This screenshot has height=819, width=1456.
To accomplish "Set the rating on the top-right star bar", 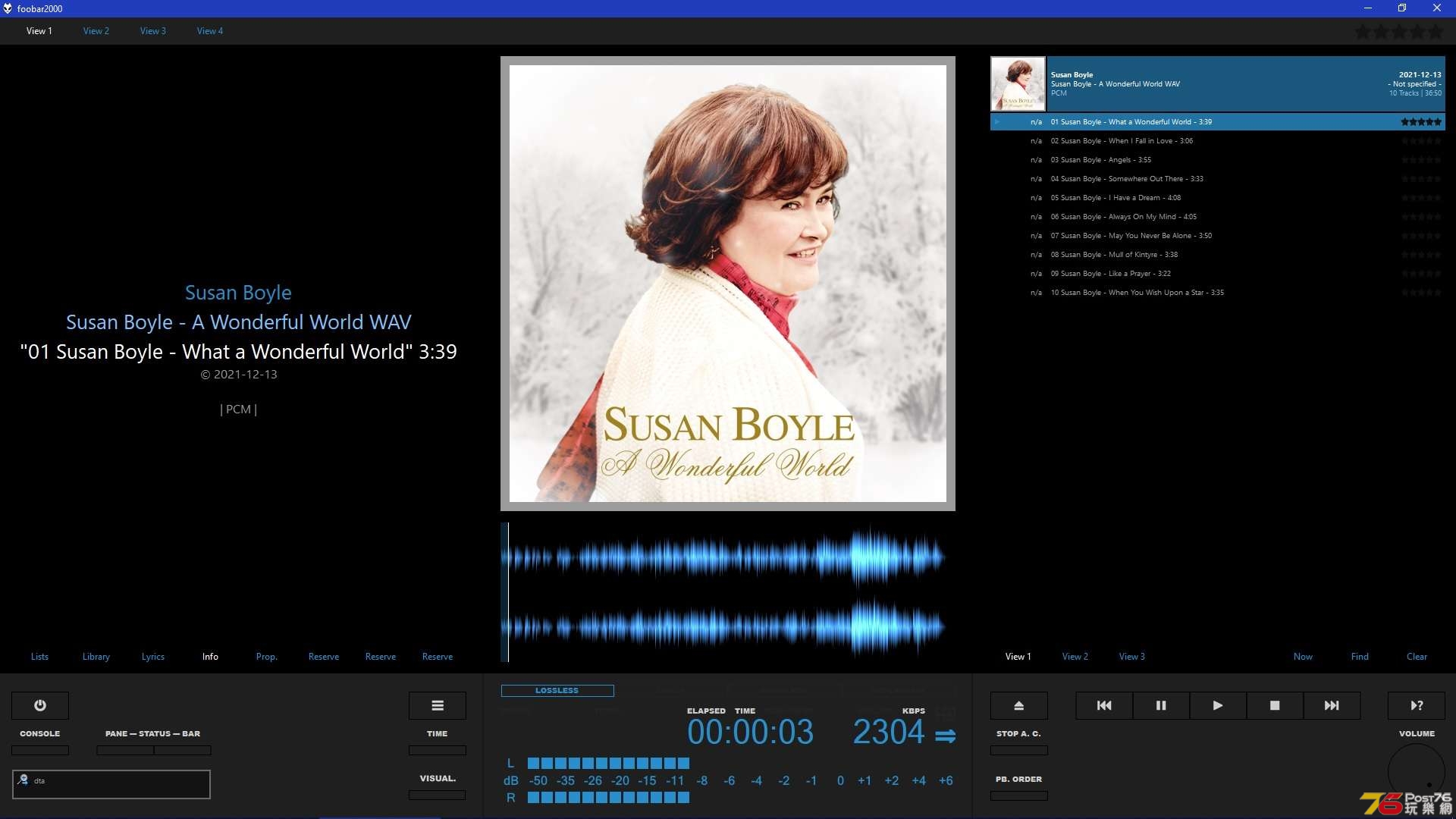I will tap(1399, 32).
